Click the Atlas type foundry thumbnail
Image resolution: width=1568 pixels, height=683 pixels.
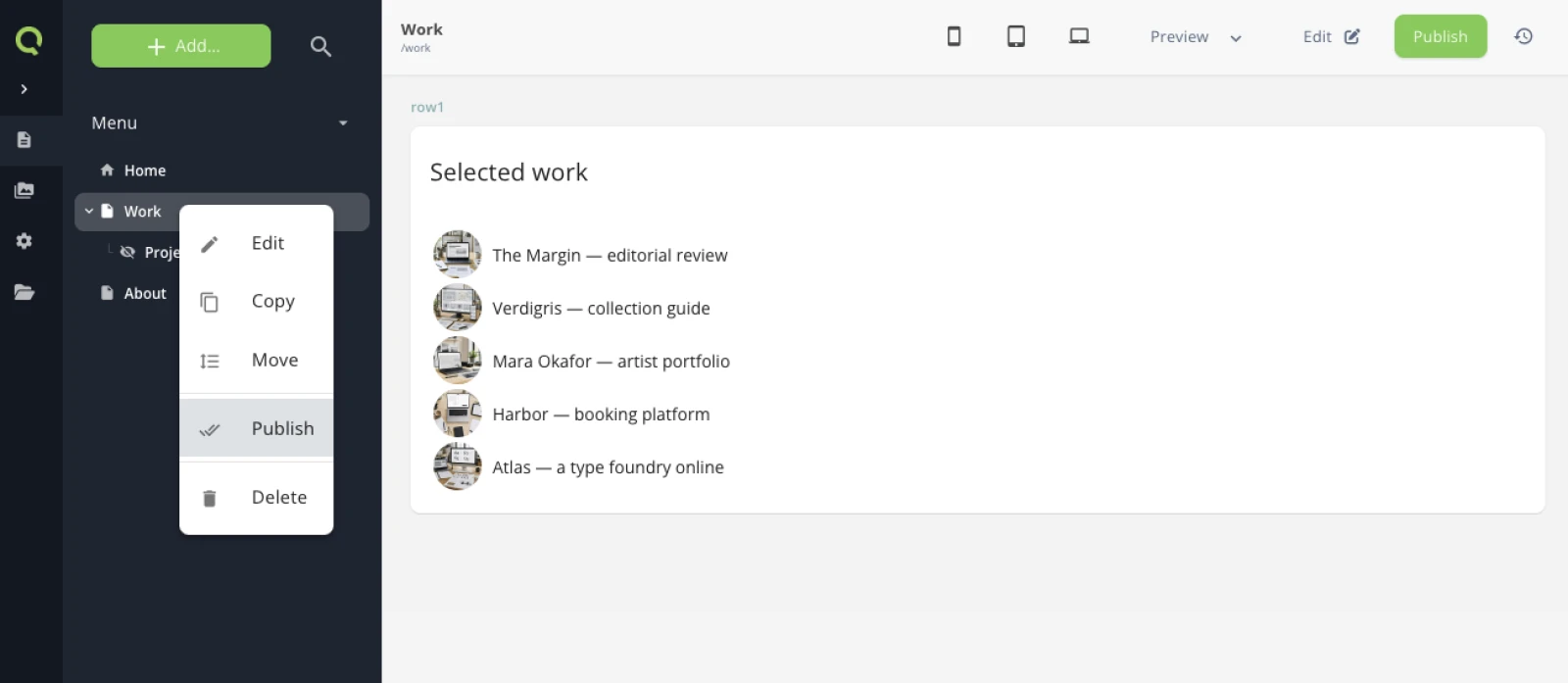point(458,466)
